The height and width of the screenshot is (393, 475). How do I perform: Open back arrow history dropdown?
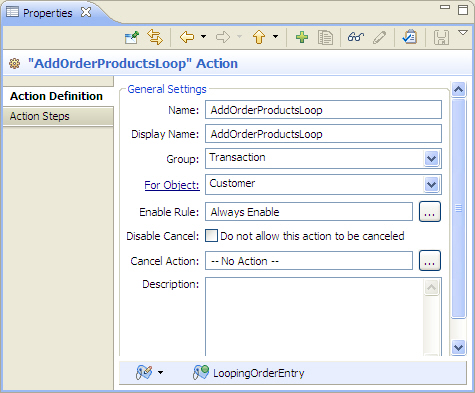(x=203, y=37)
